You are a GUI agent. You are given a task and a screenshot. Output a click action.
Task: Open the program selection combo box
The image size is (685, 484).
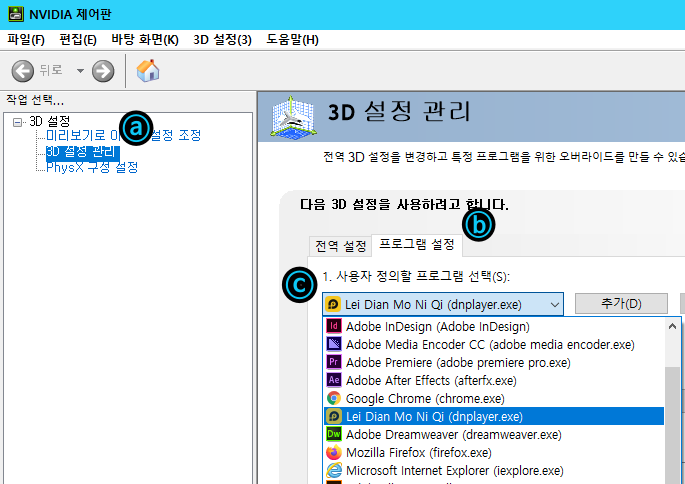(443, 304)
